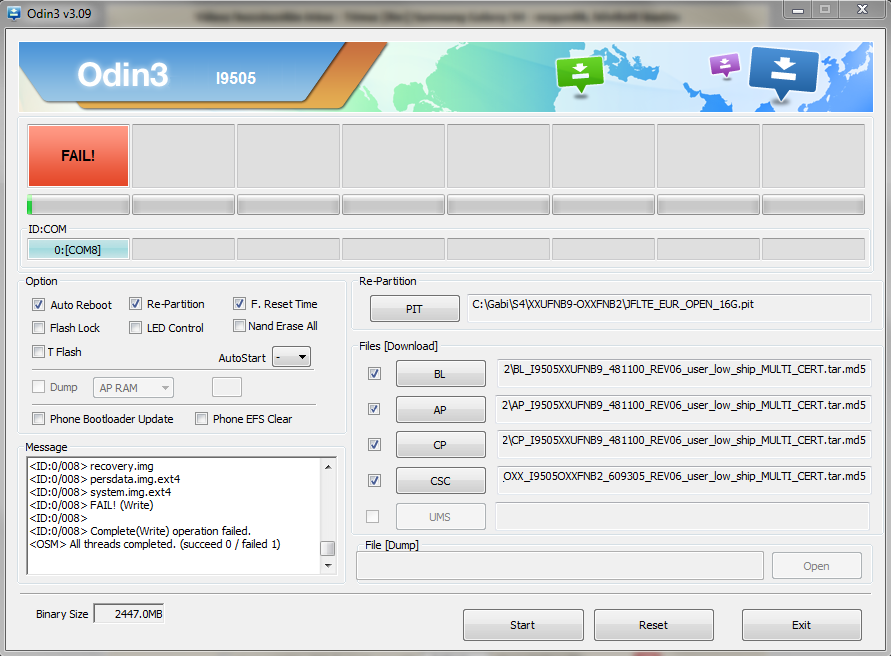Click the Binary Size value field
The height and width of the screenshot is (656, 891).
click(x=129, y=614)
